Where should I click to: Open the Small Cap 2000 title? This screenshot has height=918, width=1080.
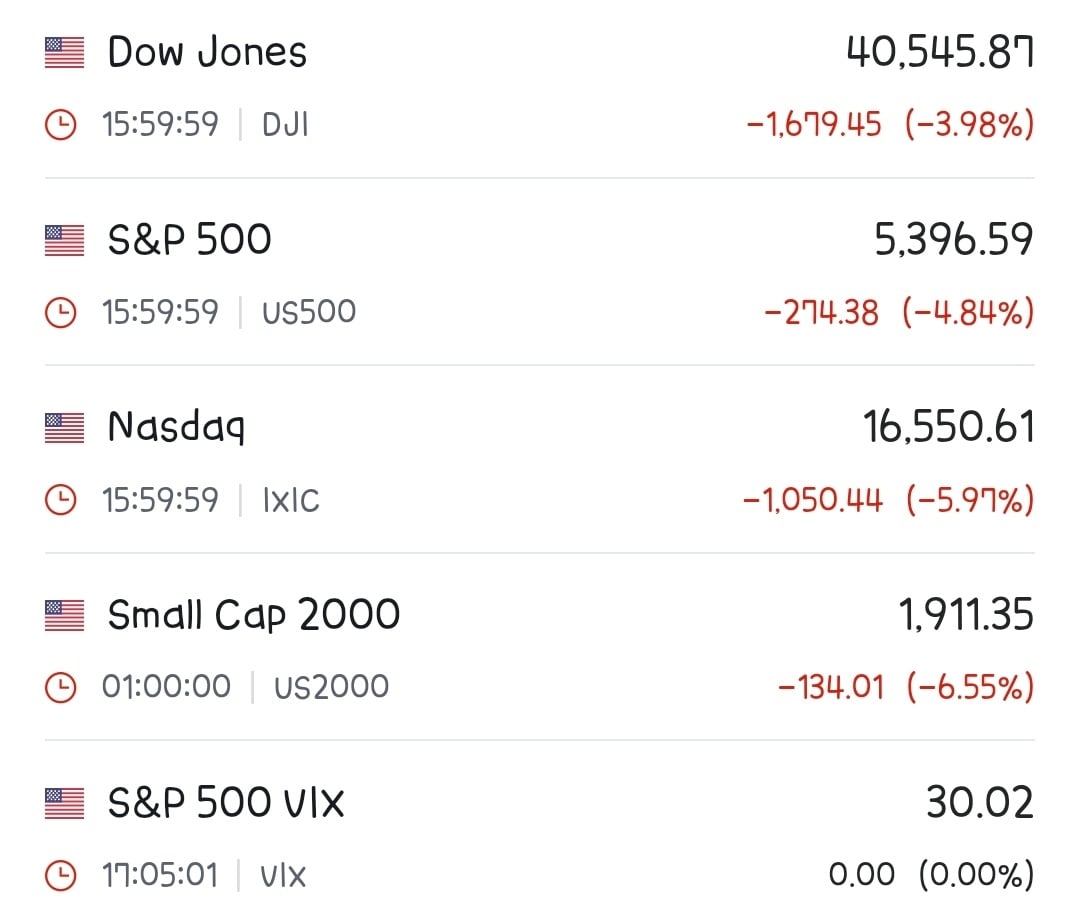(253, 615)
